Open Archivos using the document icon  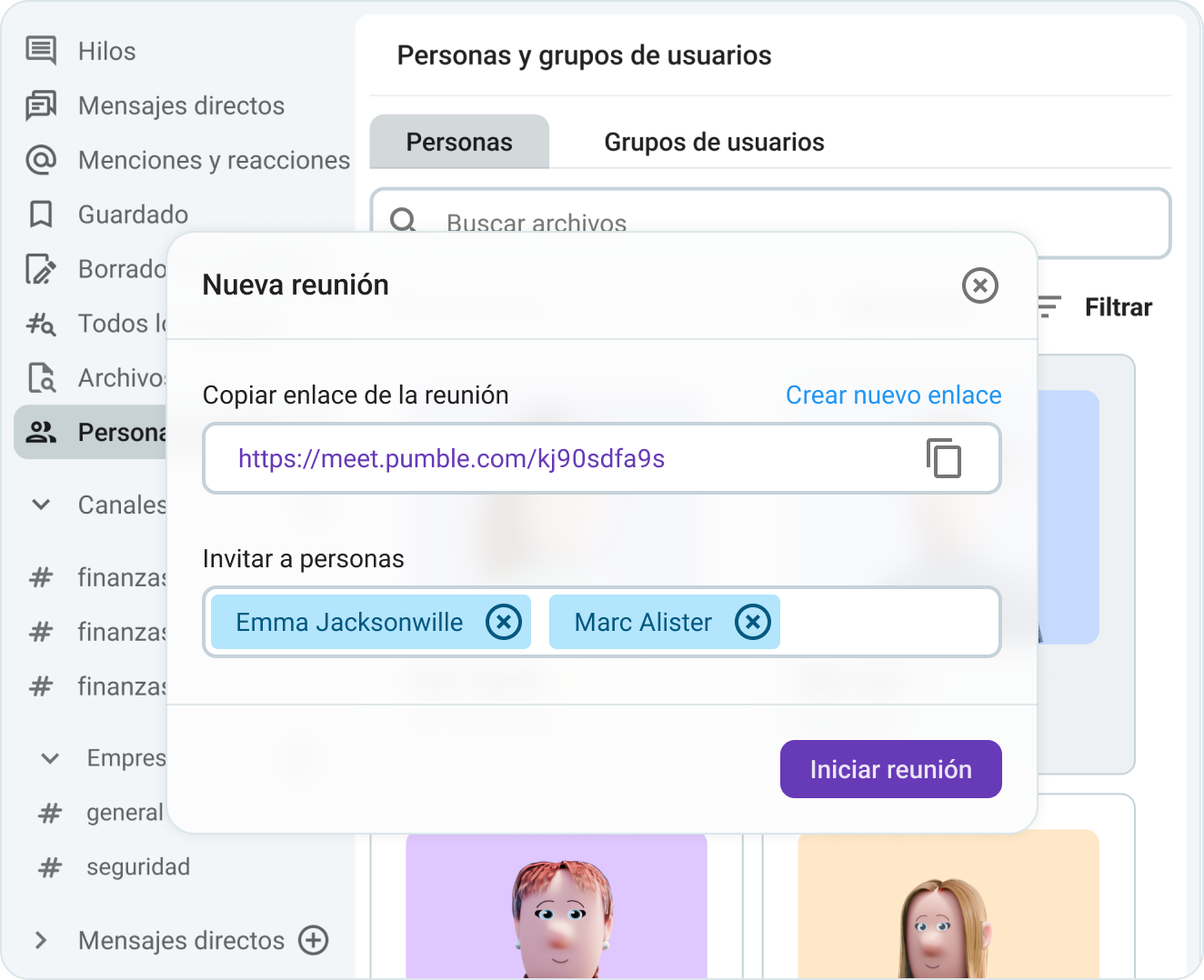click(40, 378)
